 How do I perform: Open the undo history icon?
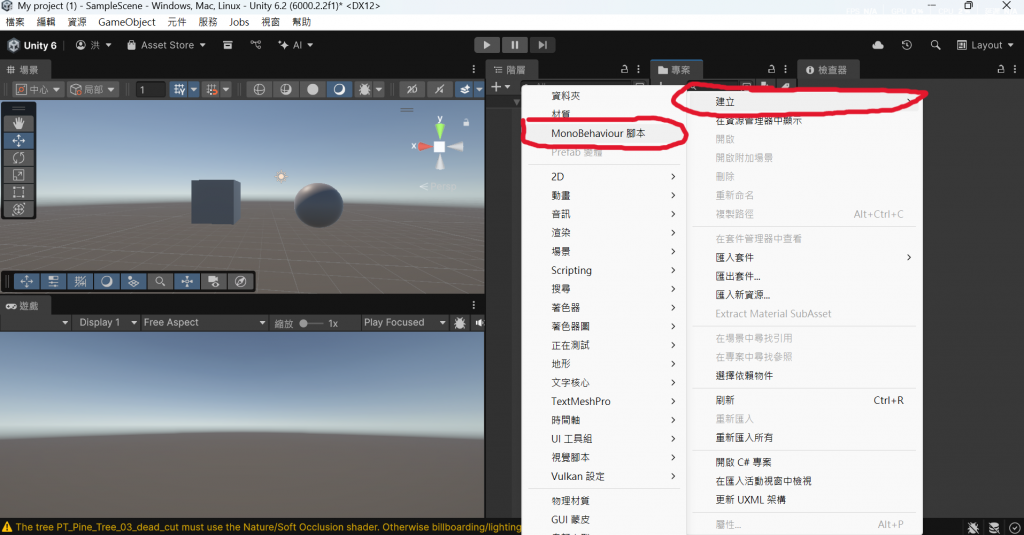tap(906, 45)
